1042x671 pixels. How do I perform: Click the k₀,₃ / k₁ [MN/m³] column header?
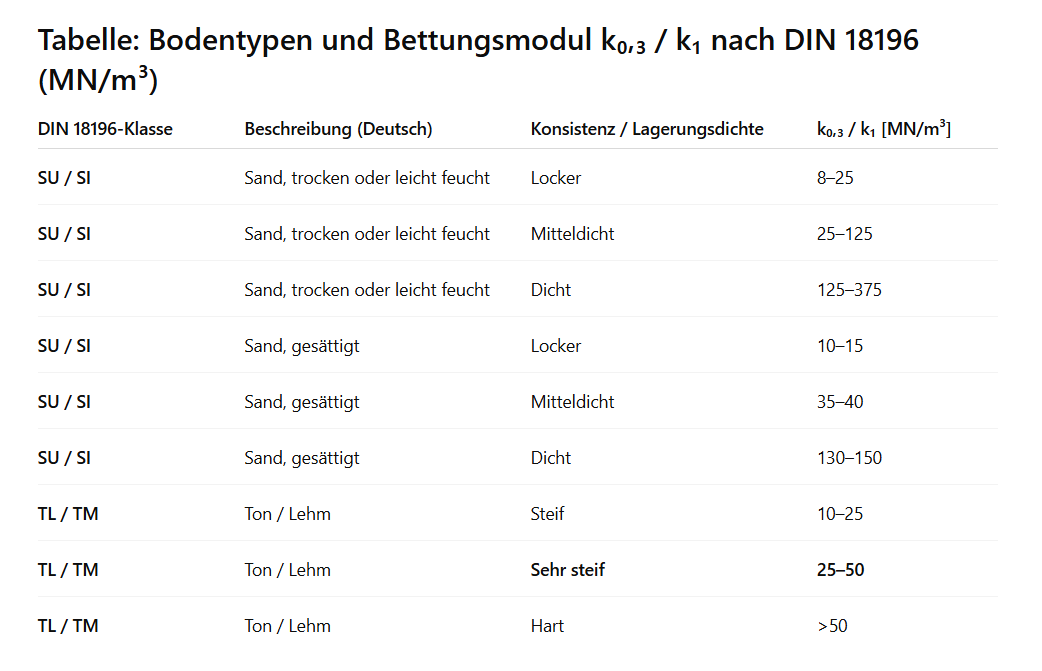tap(883, 129)
